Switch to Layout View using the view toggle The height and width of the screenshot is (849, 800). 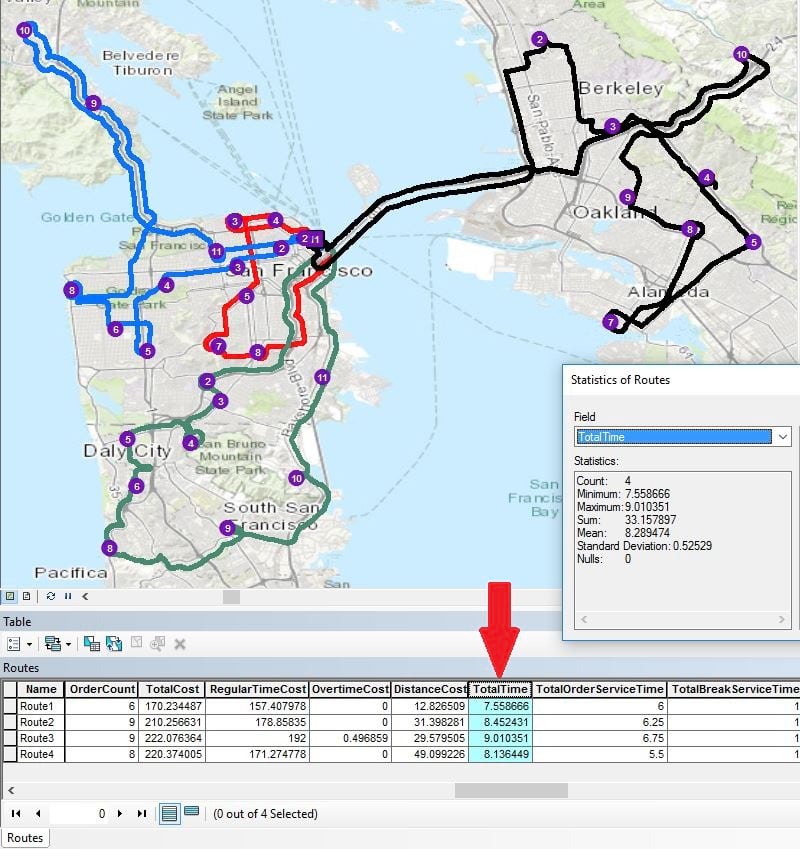click(x=27, y=597)
